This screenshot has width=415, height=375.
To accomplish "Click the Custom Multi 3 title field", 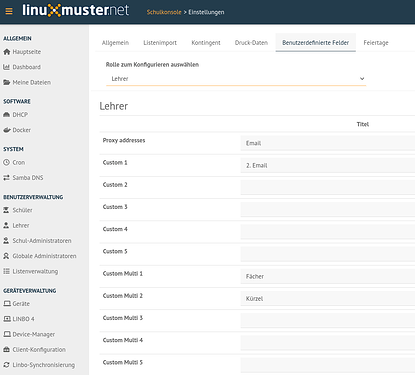I will point(328,321).
